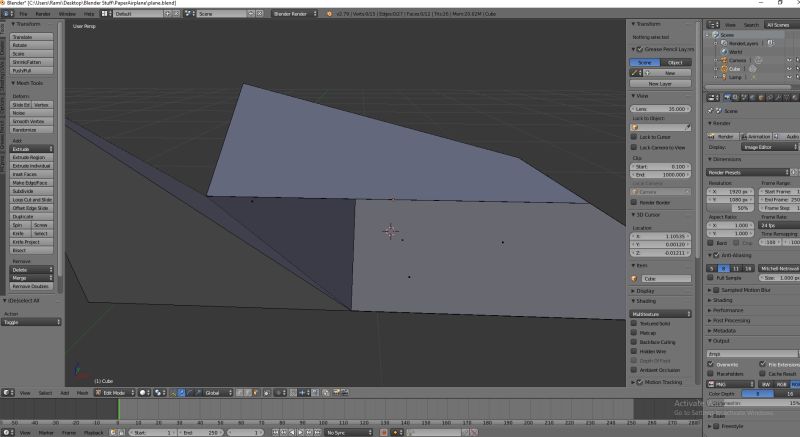The image size is (800, 437).
Task: Open the Blender Render engine dropdown
Action: [294, 14]
